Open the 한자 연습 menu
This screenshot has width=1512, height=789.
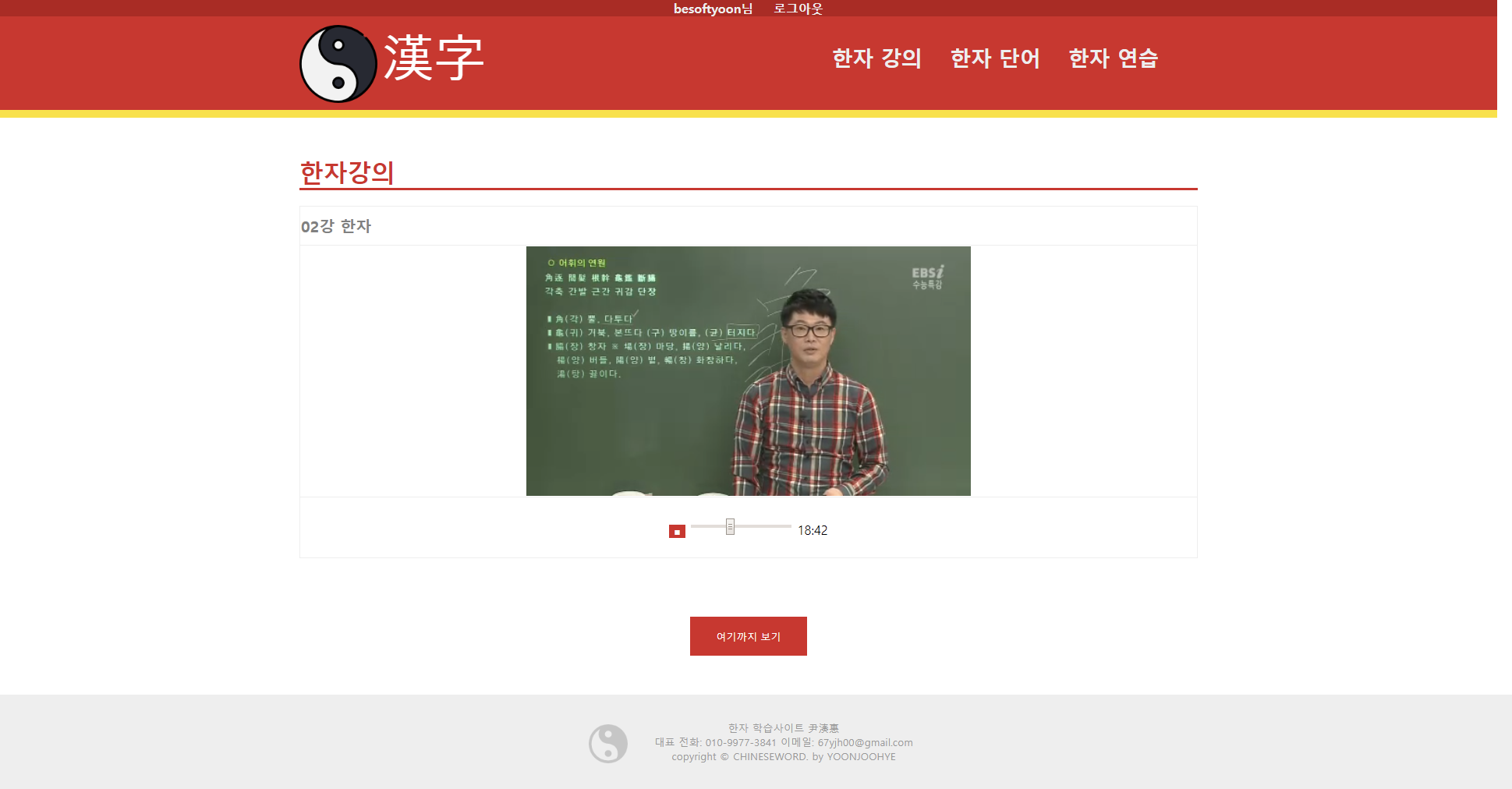click(x=1113, y=58)
